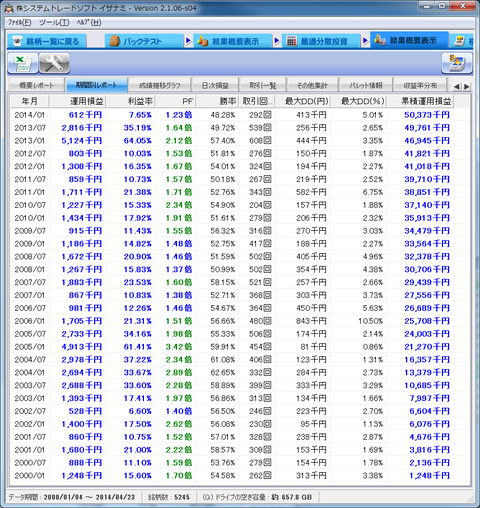Click the first 結果概要表示 step with the chart icon

pyautogui.click(x=232, y=41)
